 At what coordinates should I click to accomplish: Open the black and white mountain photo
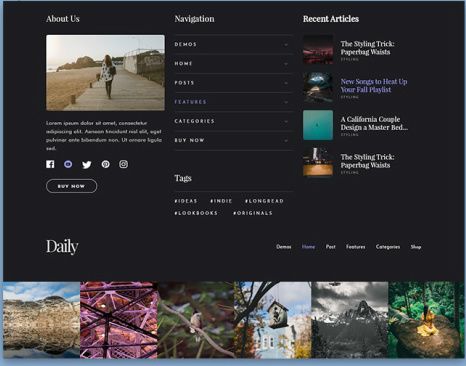(350, 320)
